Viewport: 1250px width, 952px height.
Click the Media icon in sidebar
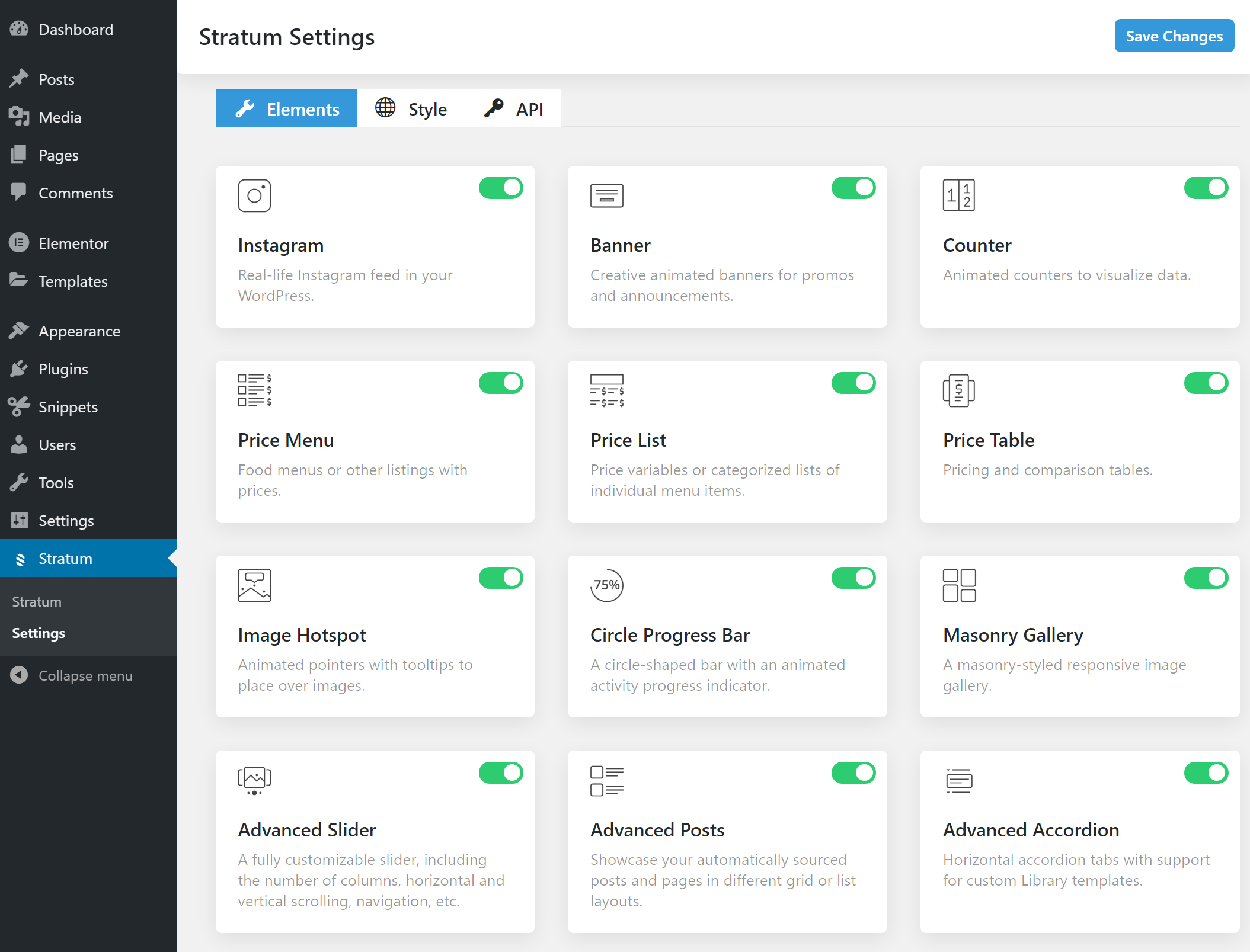pyautogui.click(x=19, y=117)
